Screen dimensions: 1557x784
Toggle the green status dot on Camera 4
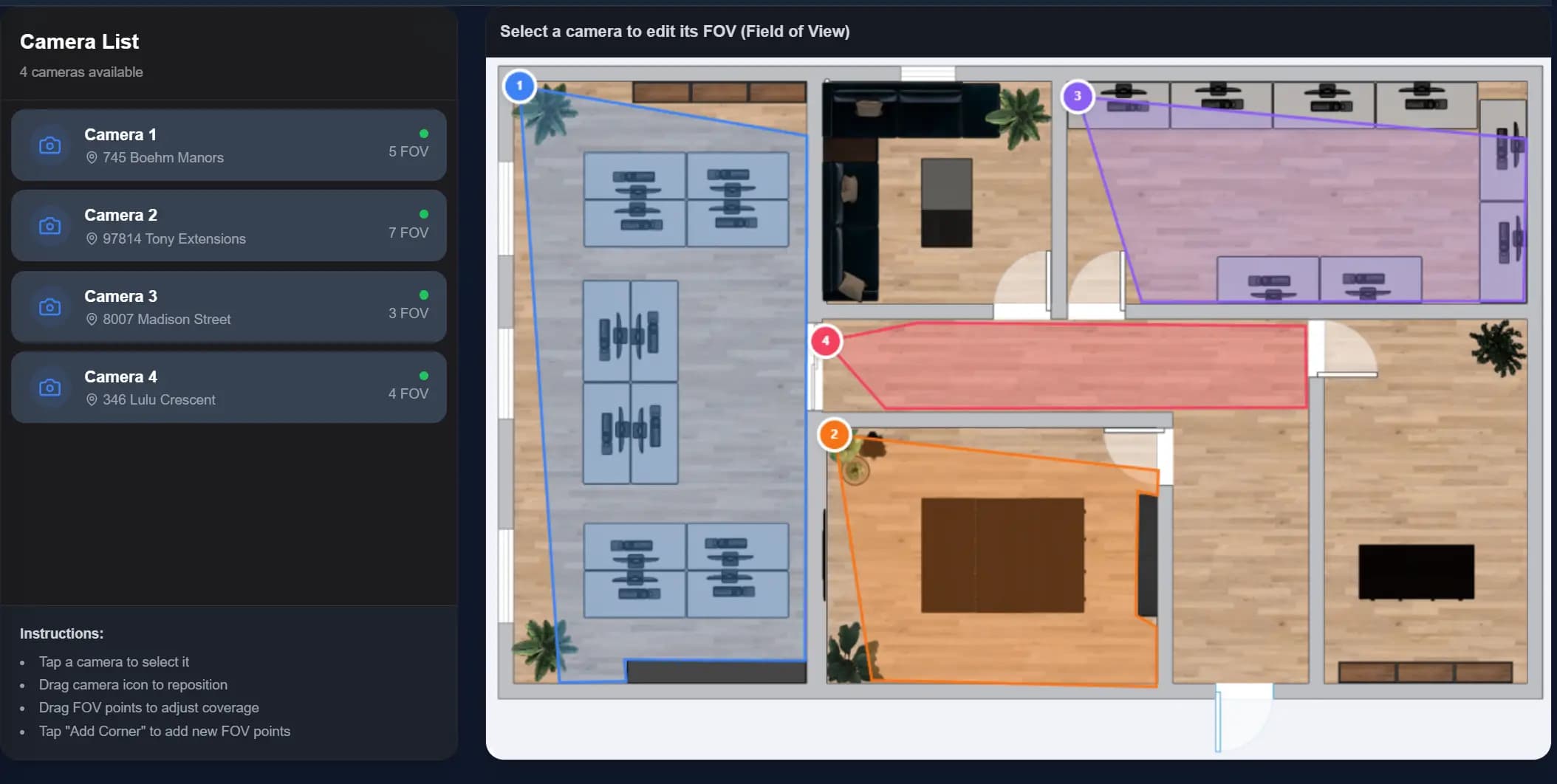coord(425,375)
